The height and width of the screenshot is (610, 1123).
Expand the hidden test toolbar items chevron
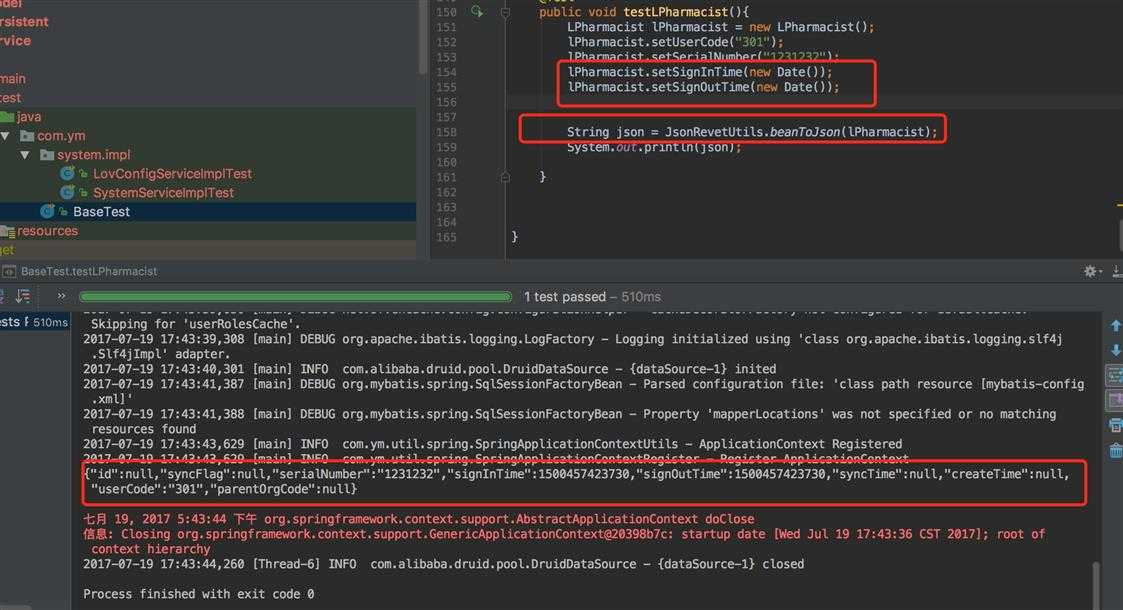click(x=61, y=296)
